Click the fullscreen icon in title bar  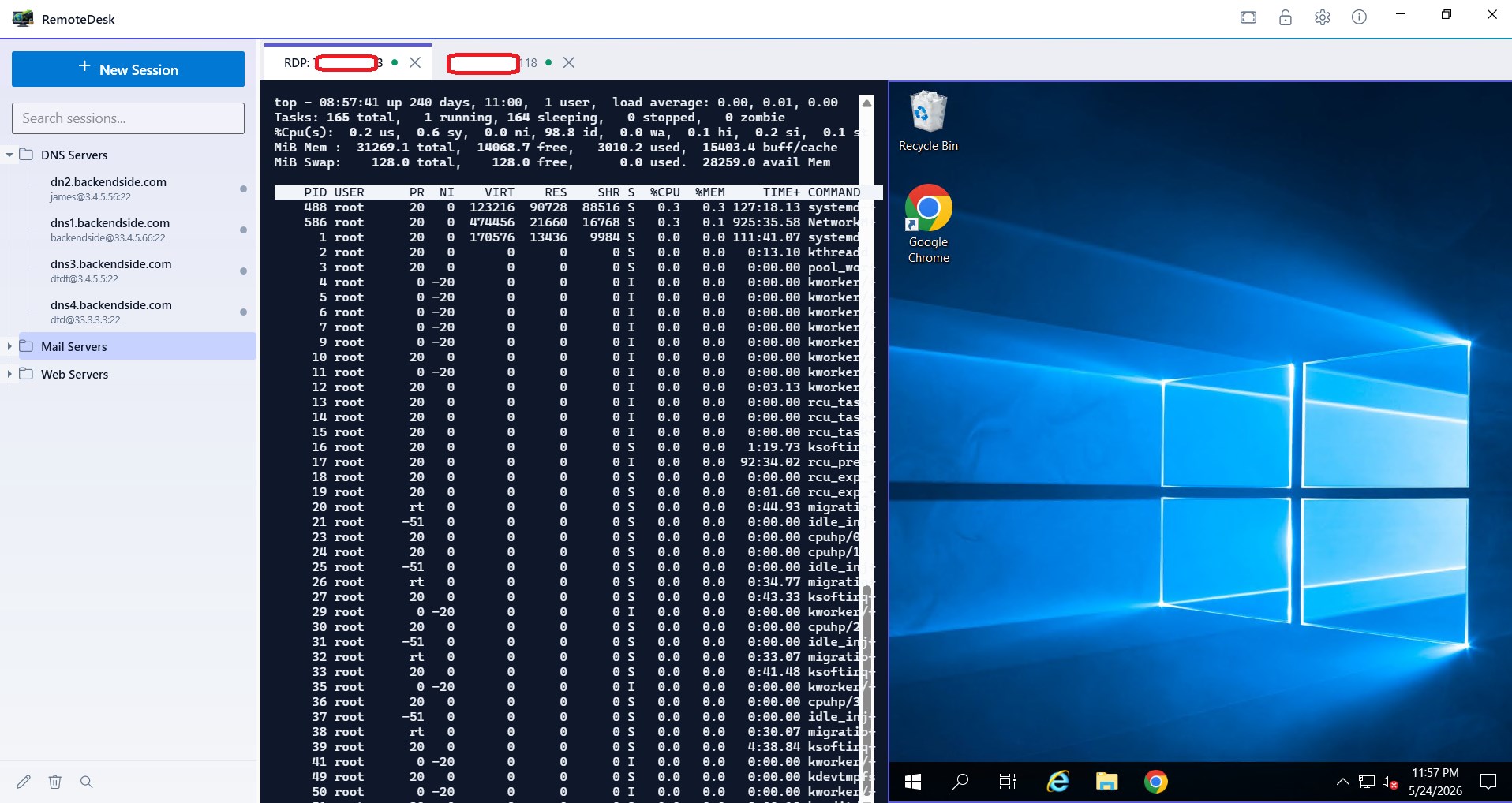pos(1248,17)
